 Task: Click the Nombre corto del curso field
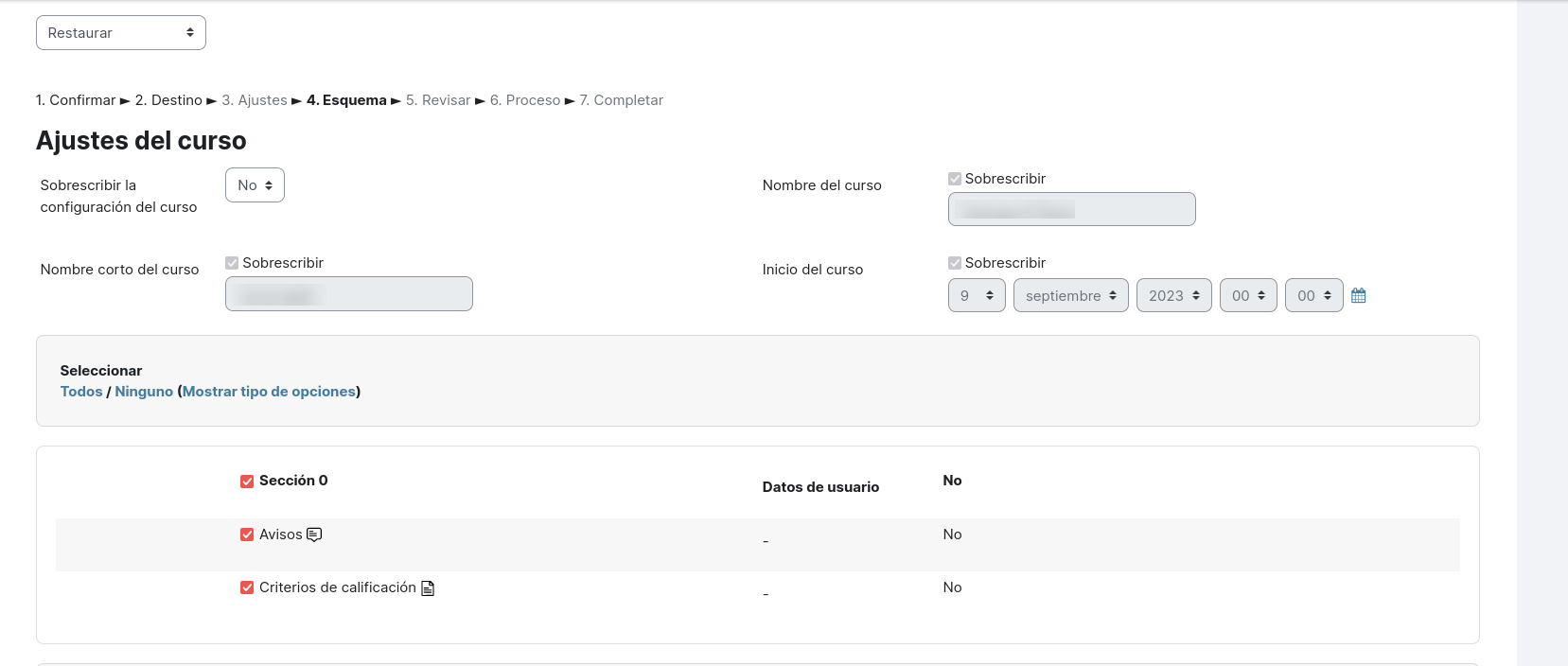click(349, 293)
